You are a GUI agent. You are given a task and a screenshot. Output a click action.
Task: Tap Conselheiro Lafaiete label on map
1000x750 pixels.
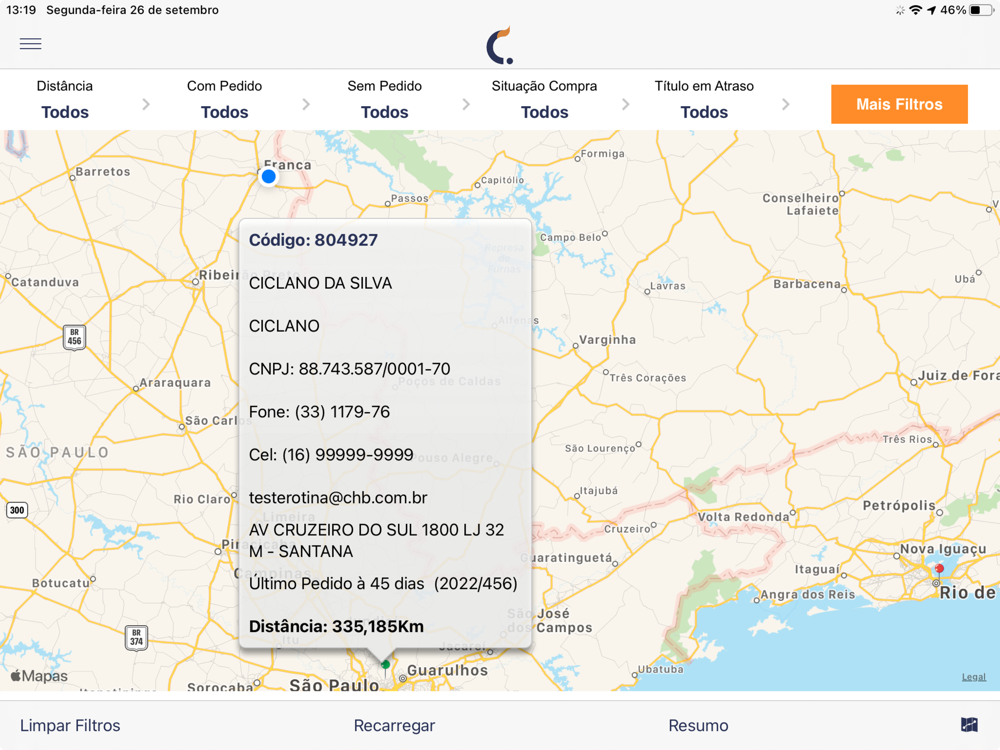800,204
